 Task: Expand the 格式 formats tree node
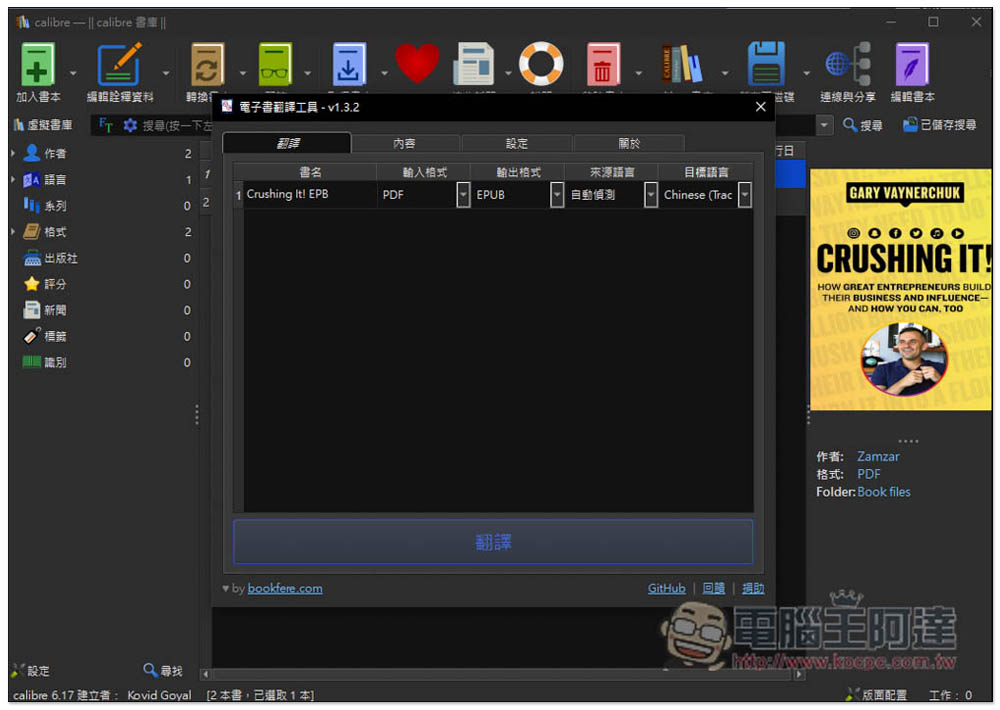click(x=13, y=232)
